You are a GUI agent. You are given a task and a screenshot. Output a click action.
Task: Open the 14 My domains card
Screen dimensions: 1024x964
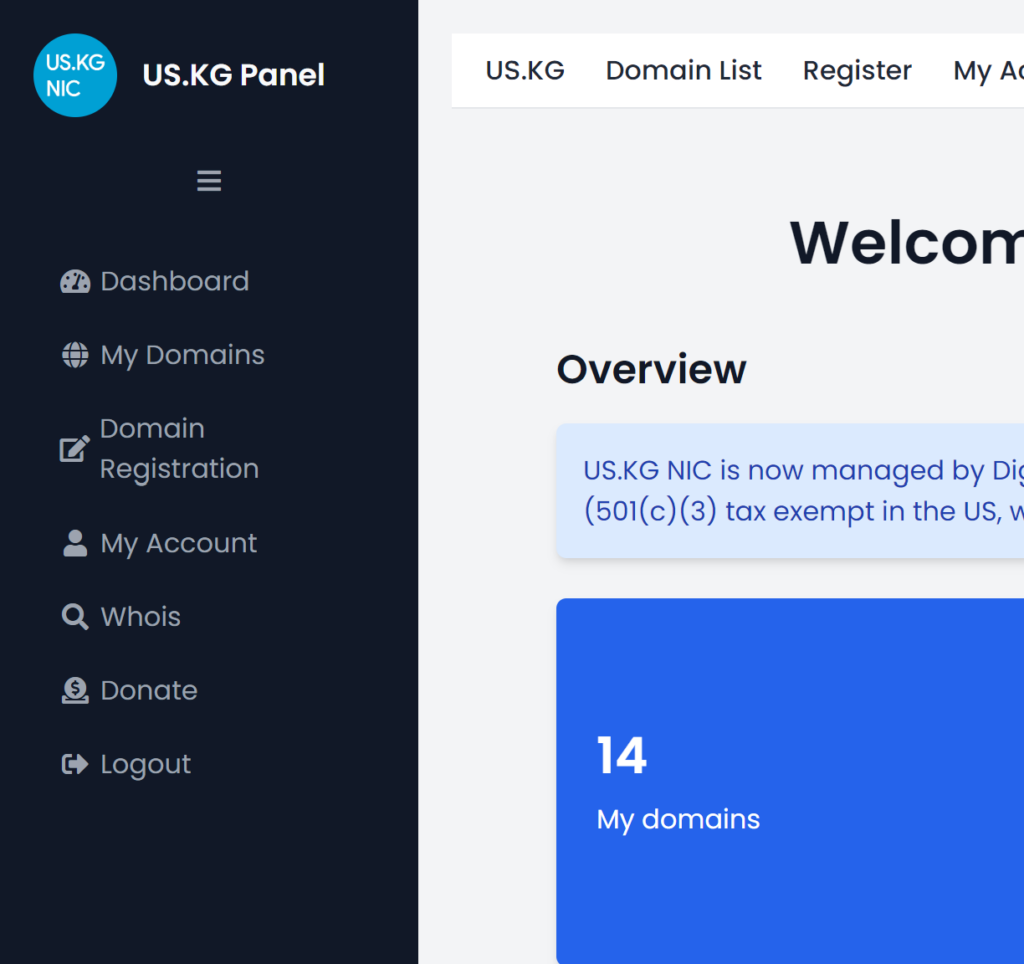(790, 781)
